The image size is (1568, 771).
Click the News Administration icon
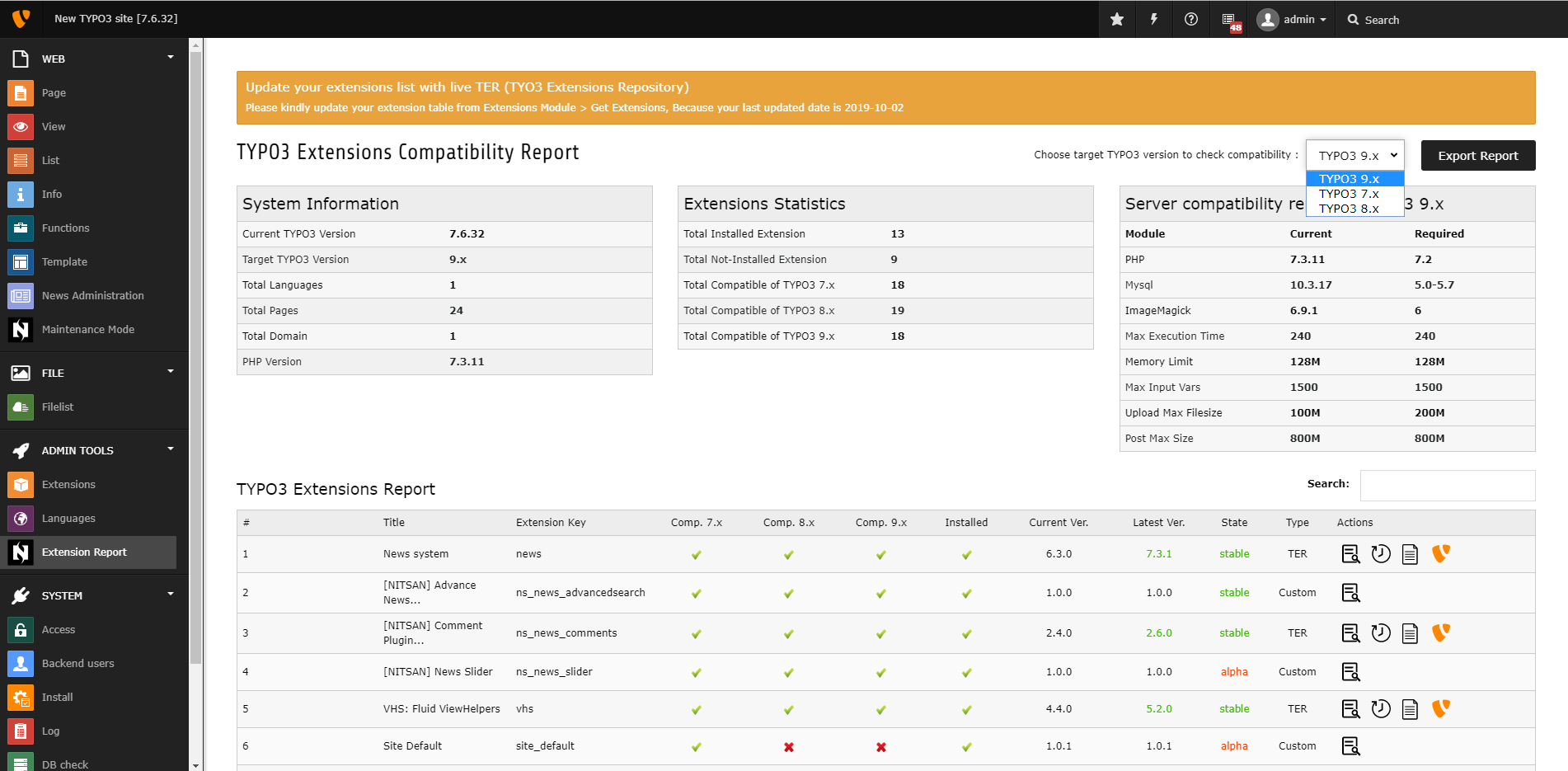(x=21, y=296)
